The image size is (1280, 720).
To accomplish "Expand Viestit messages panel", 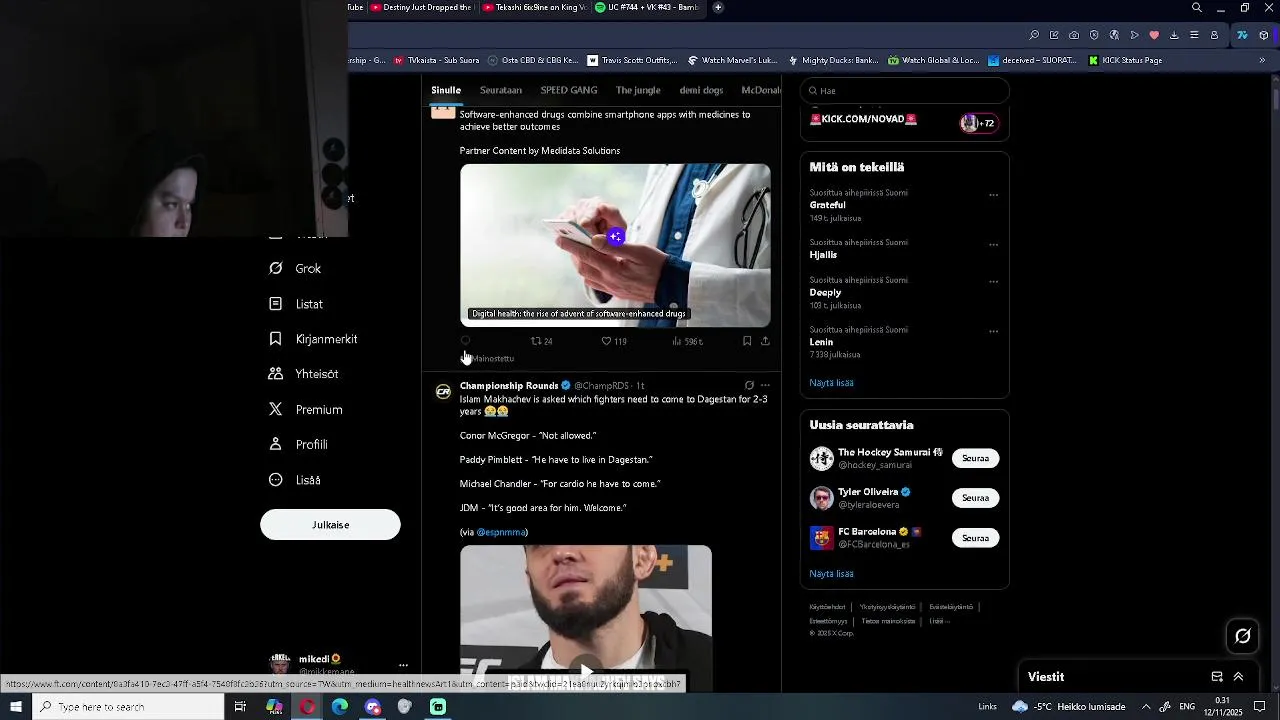I will coord(1238,677).
